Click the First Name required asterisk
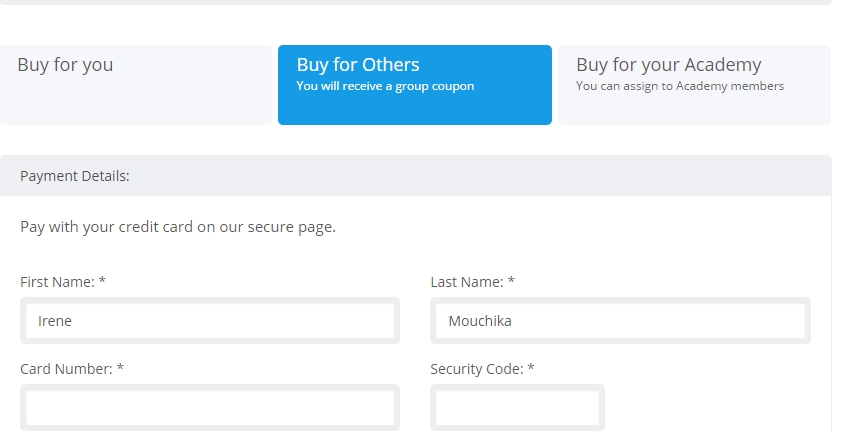 point(102,280)
